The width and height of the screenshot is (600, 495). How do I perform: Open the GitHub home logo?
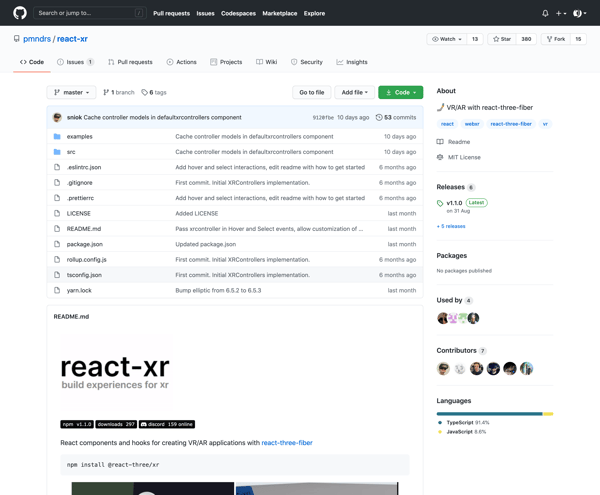point(20,13)
